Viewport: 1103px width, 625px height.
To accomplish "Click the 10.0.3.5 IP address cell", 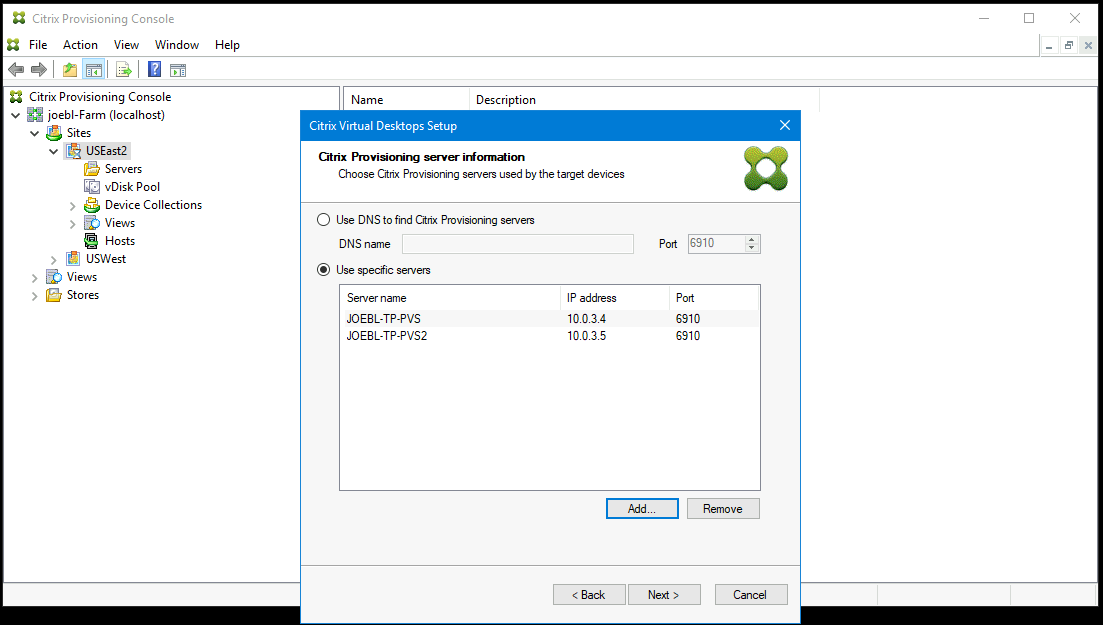I will [587, 336].
